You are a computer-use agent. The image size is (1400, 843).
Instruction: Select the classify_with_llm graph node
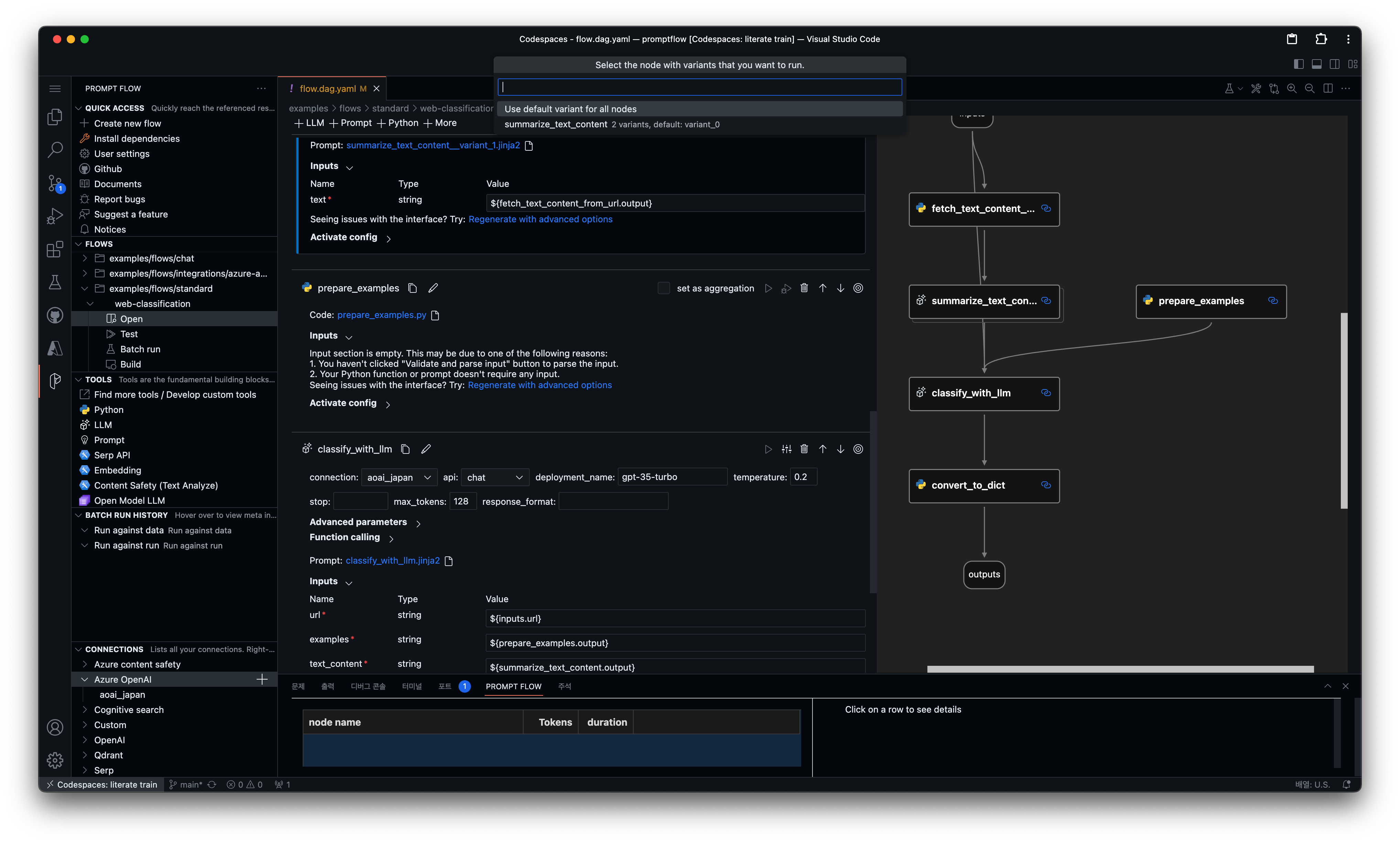click(x=984, y=393)
